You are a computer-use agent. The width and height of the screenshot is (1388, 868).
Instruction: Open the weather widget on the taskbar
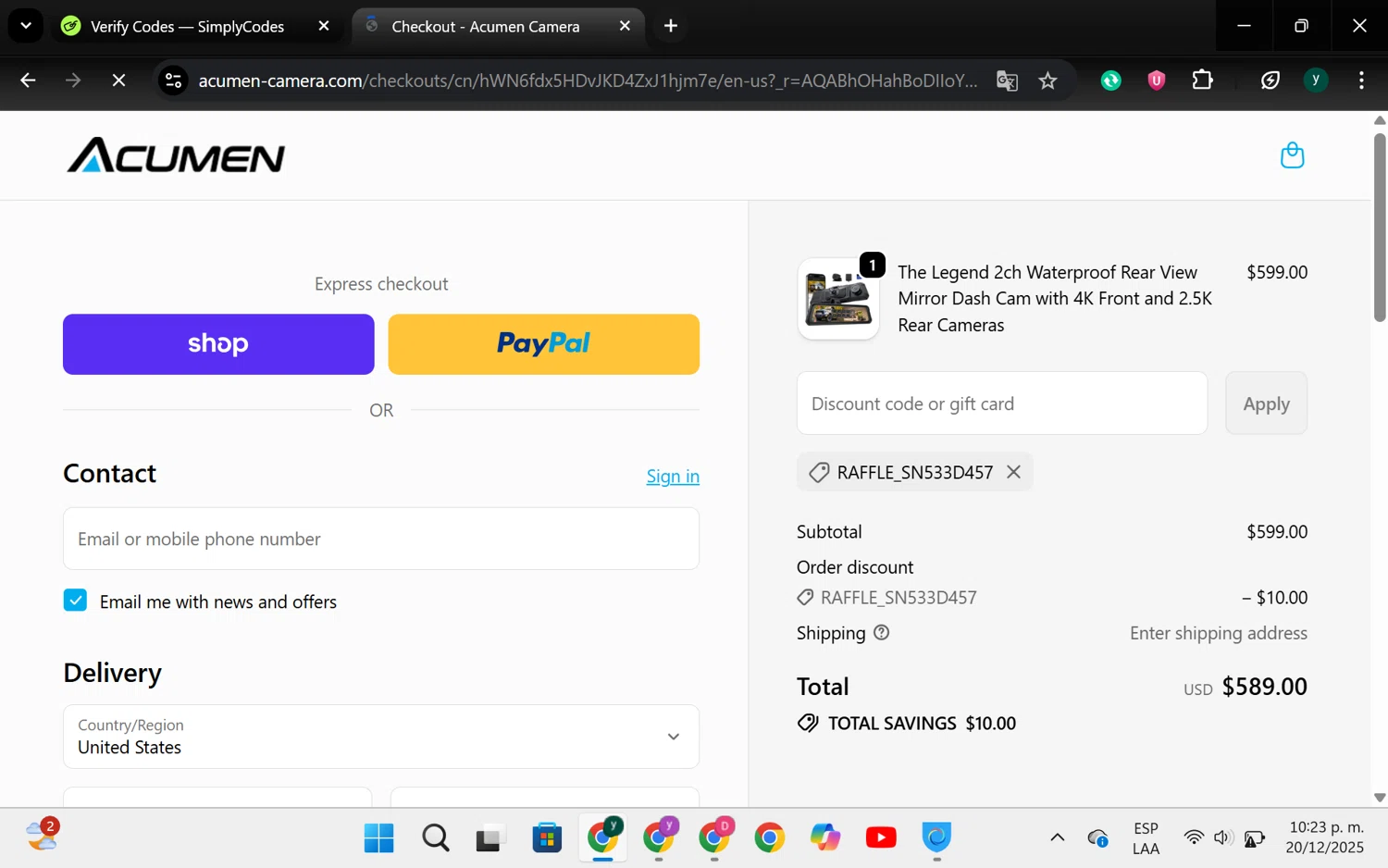(43, 835)
